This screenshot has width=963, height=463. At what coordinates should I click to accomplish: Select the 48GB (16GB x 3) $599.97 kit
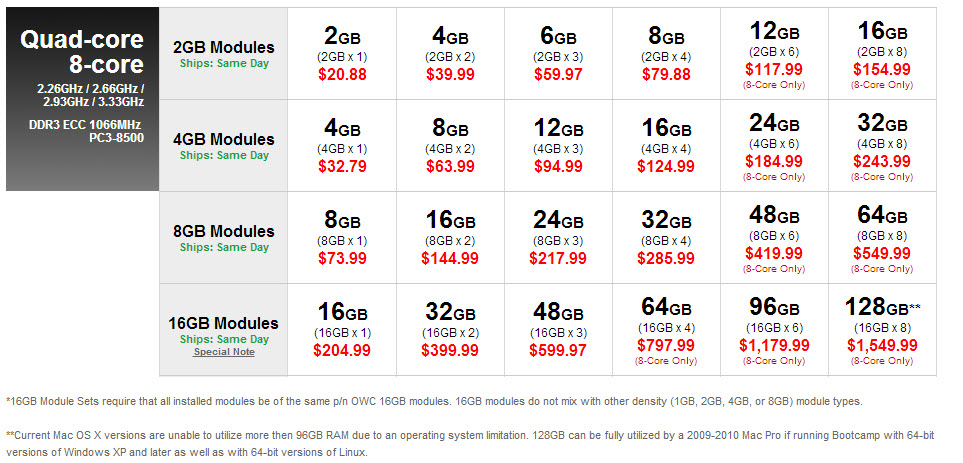(558, 330)
